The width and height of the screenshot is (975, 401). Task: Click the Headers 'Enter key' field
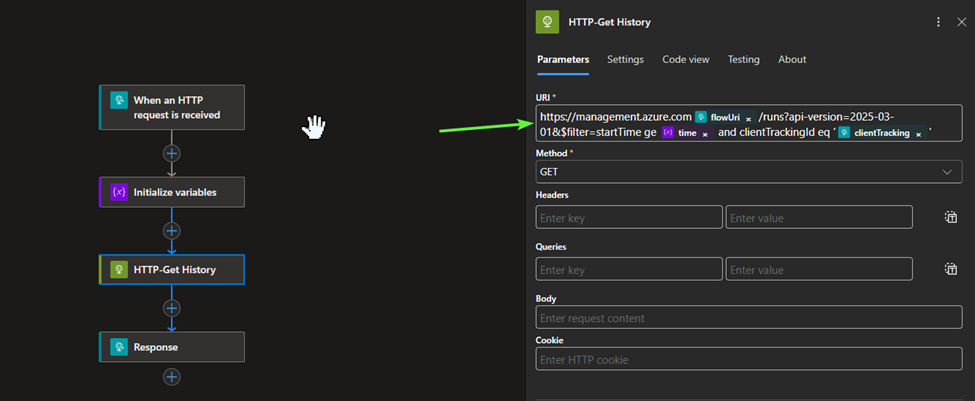629,218
